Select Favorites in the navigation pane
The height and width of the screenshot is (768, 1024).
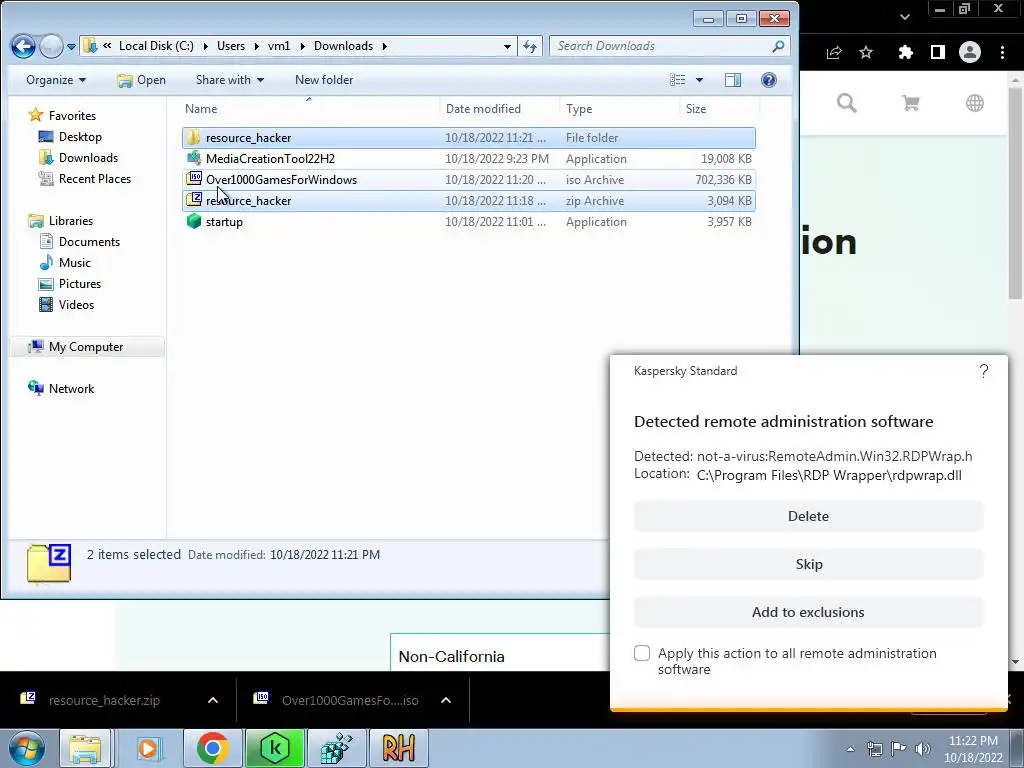pos(63,116)
